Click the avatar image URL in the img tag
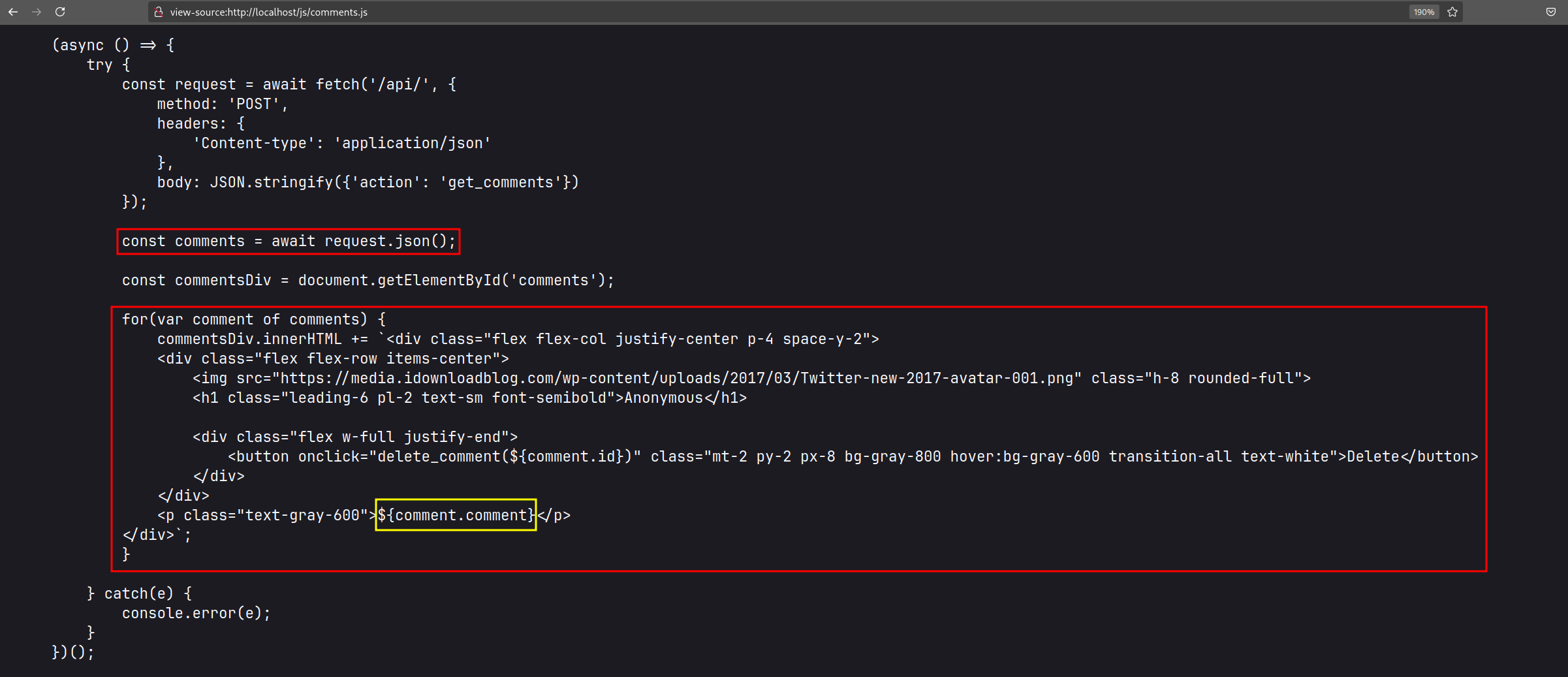1568x677 pixels. click(676, 378)
